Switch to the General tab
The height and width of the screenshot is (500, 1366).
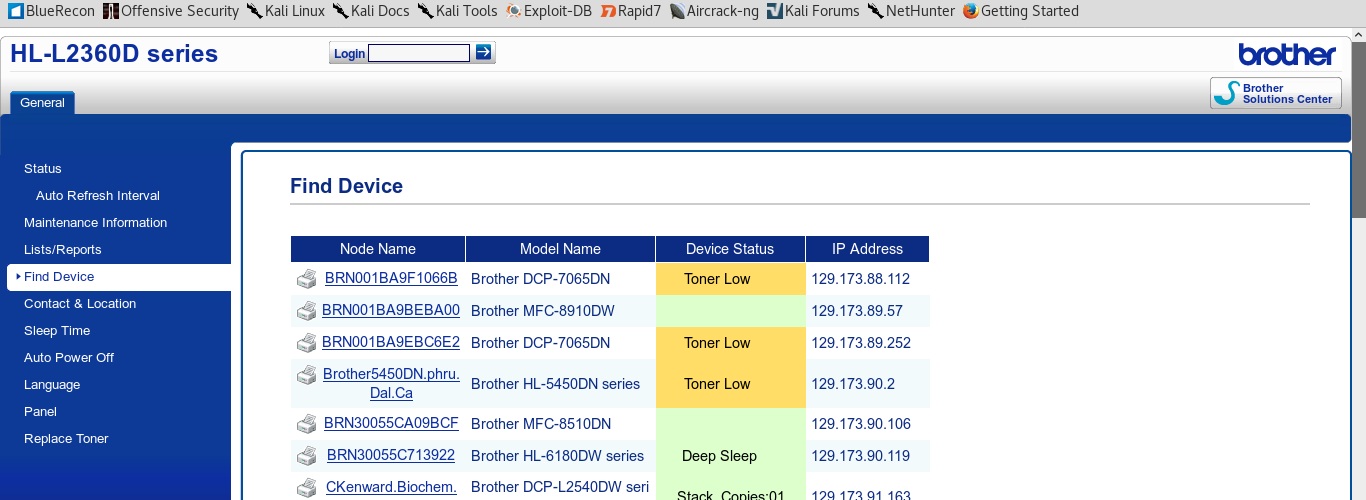(42, 103)
